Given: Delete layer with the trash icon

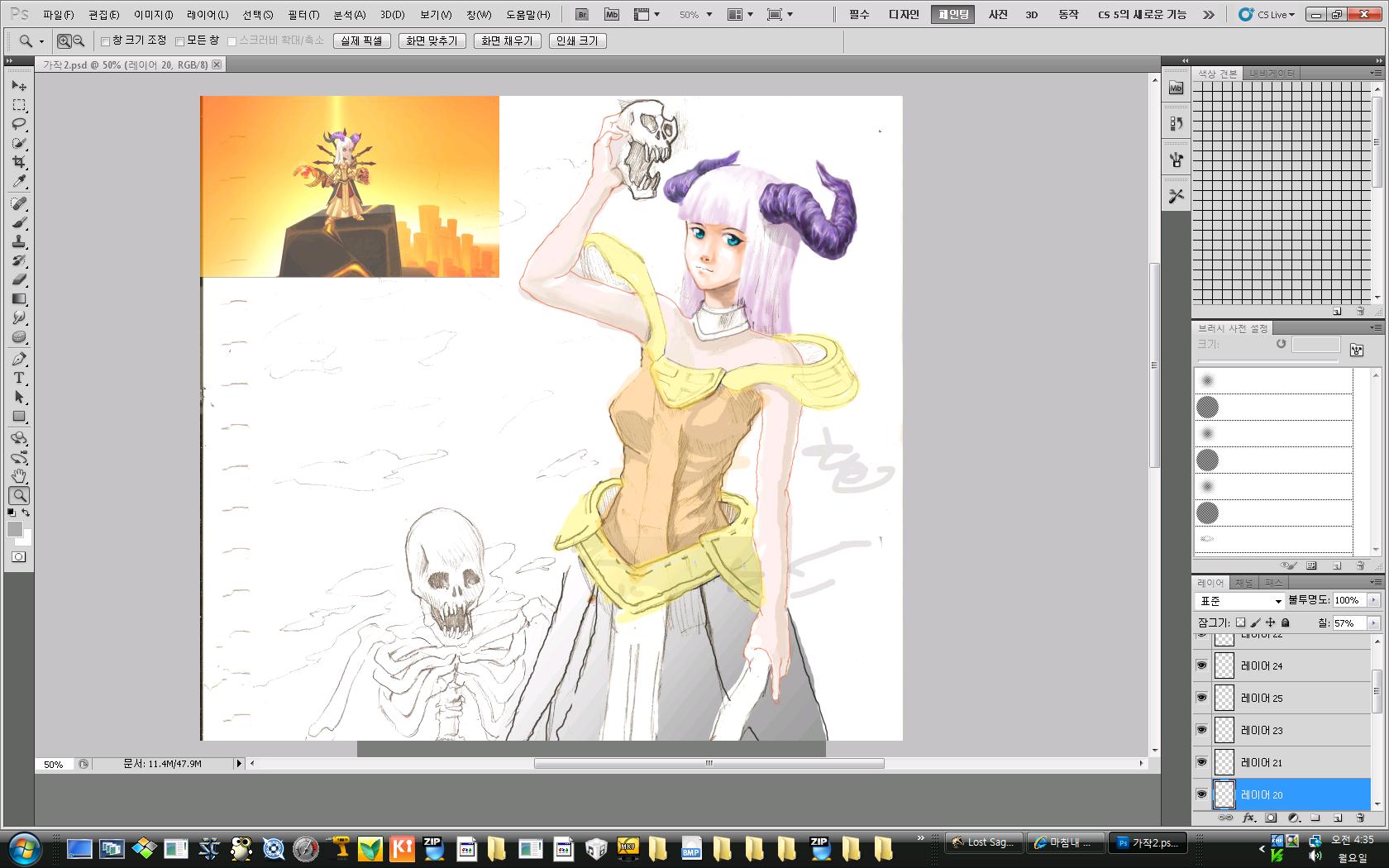Looking at the screenshot, I should (x=1360, y=818).
